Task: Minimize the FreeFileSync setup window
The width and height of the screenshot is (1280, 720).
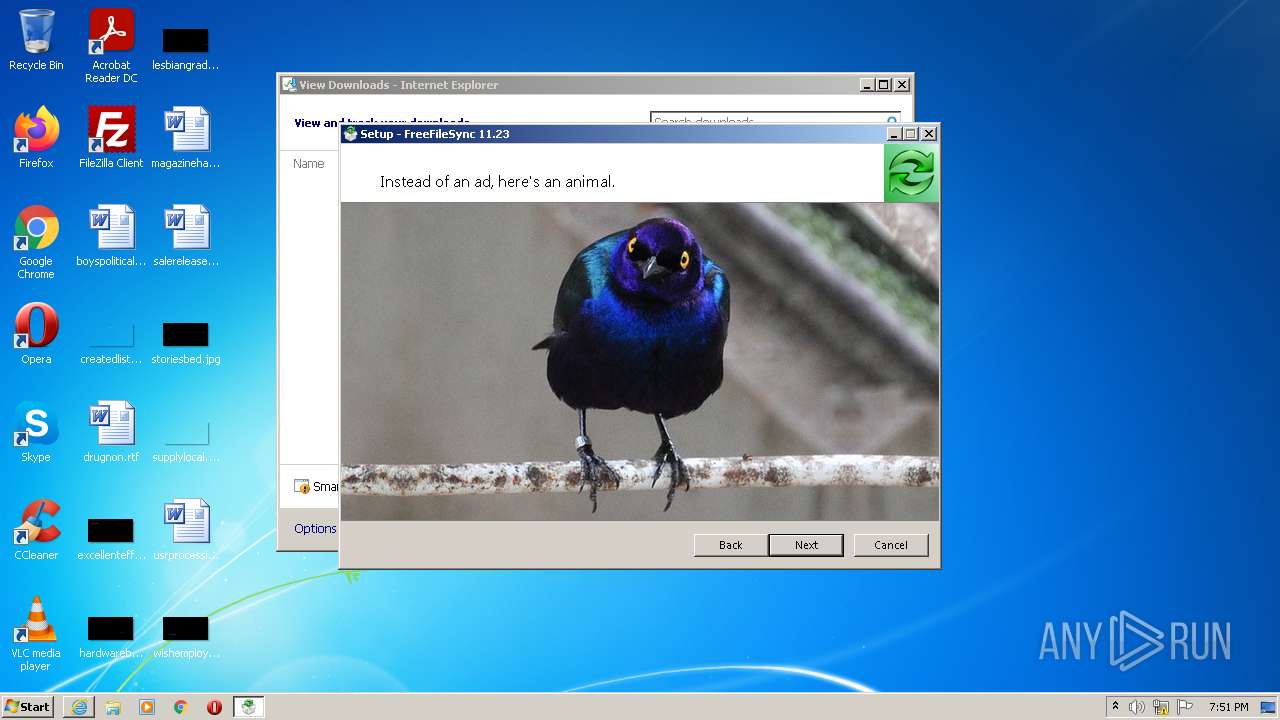Action: [x=893, y=134]
